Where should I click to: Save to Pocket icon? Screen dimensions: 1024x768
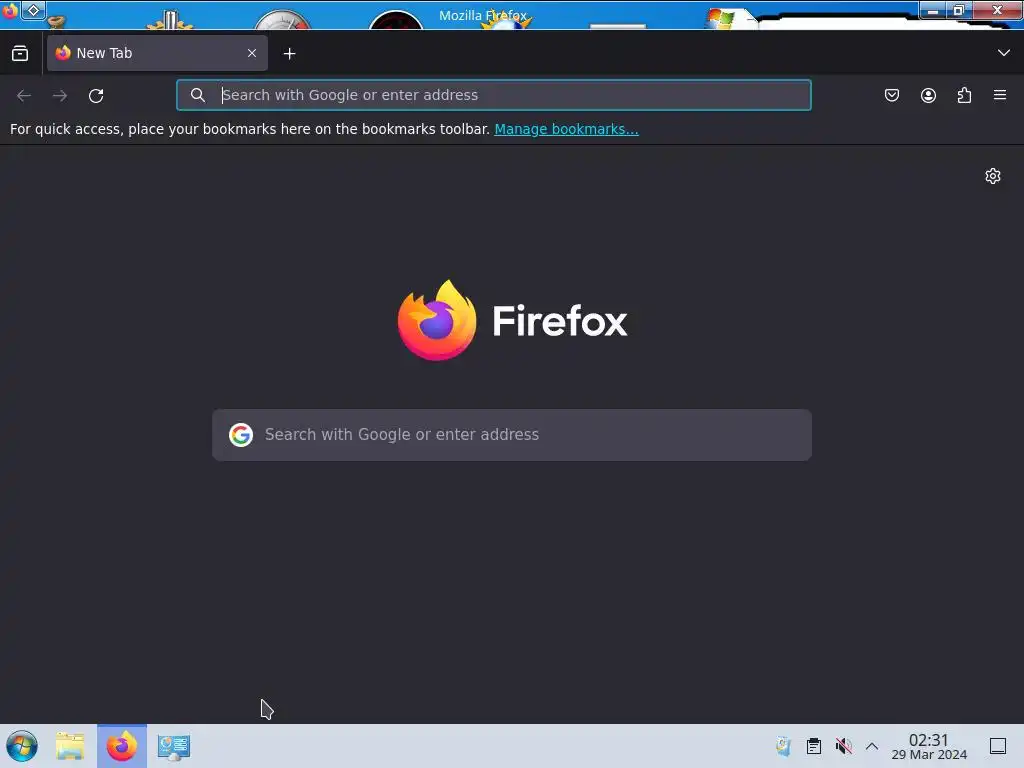point(892,95)
